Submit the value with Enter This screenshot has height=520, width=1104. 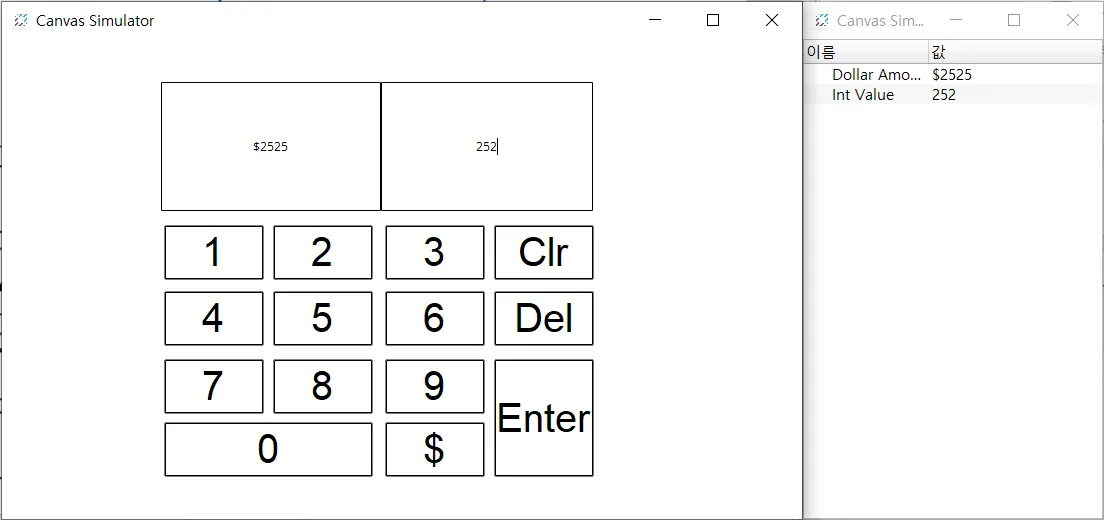[543, 418]
